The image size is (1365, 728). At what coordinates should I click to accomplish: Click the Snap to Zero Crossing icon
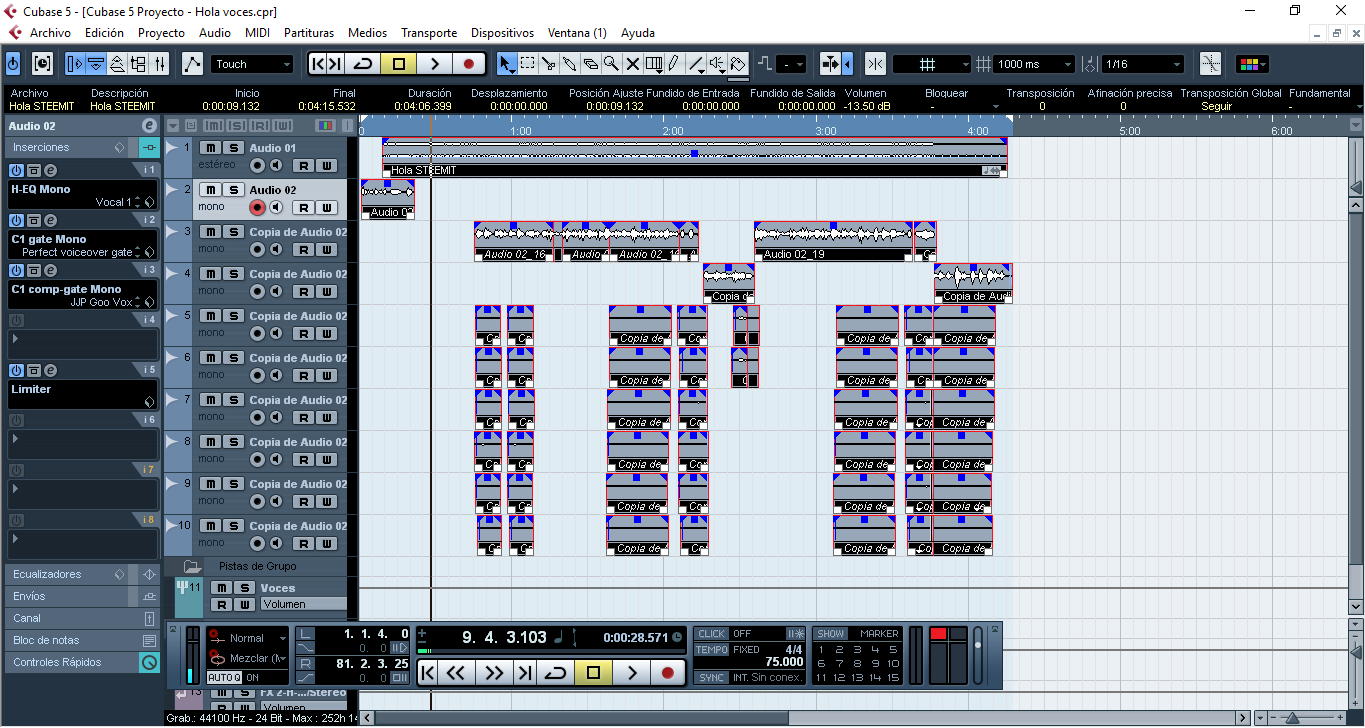click(1211, 64)
